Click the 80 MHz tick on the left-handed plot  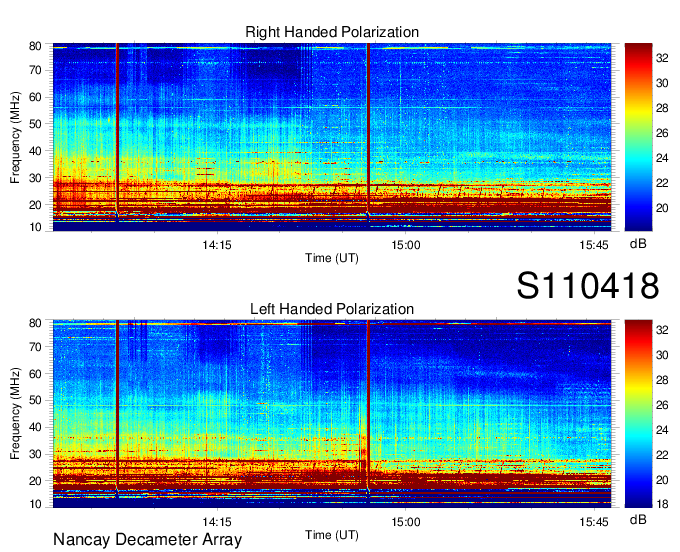pyautogui.click(x=35, y=323)
